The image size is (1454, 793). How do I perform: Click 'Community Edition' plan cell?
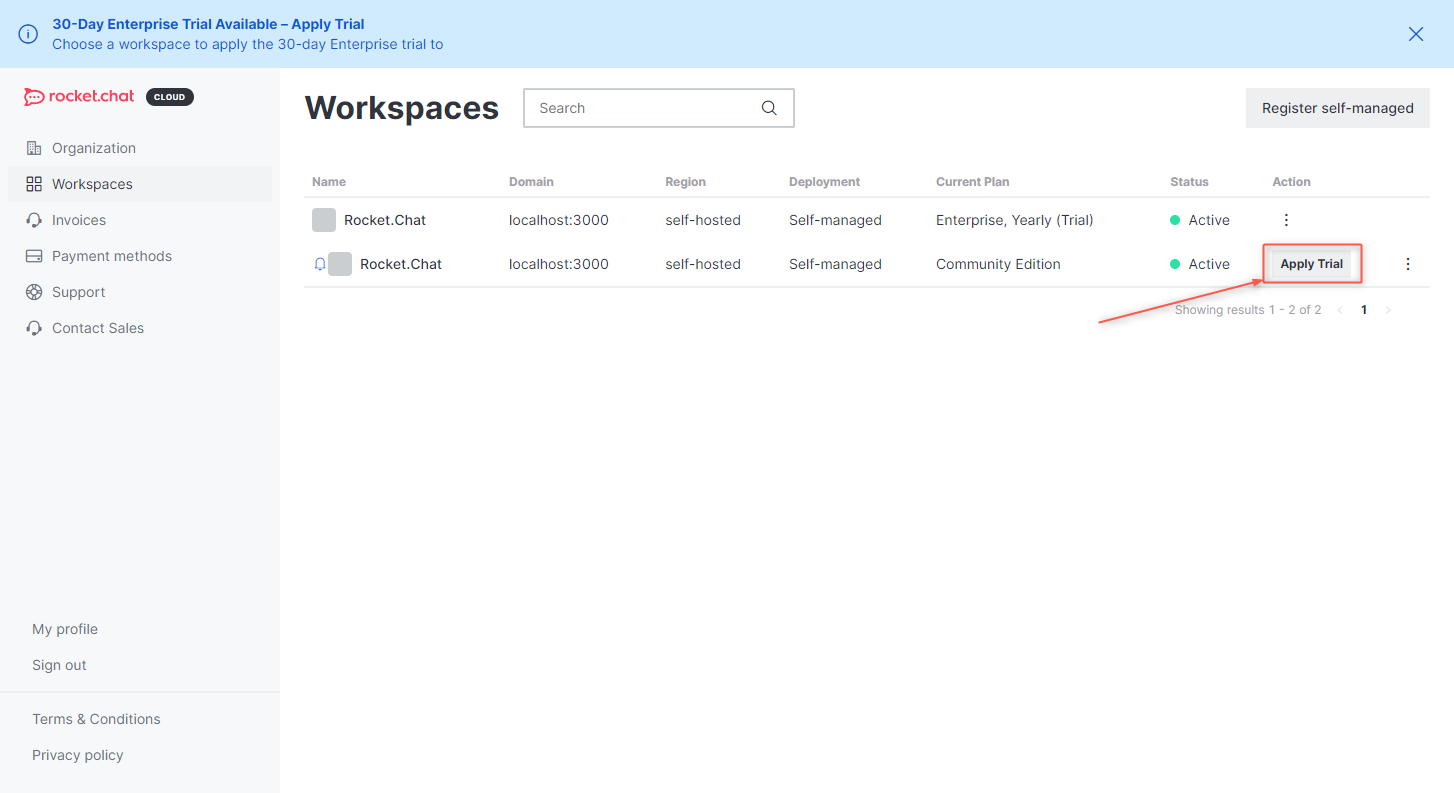pyautogui.click(x=998, y=264)
